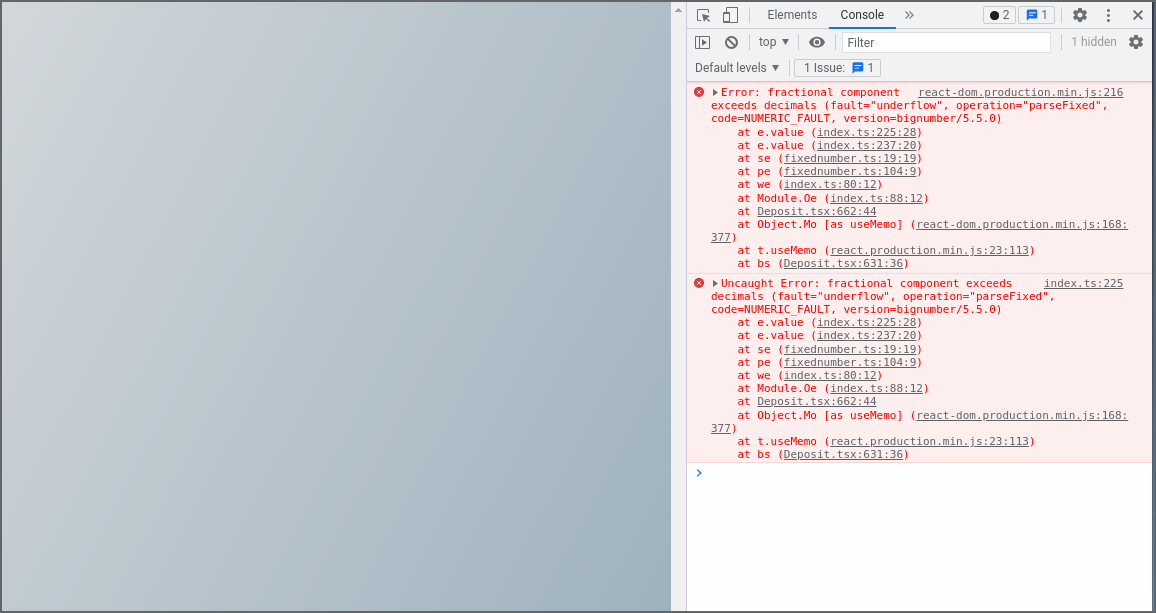Clear the console

(731, 42)
